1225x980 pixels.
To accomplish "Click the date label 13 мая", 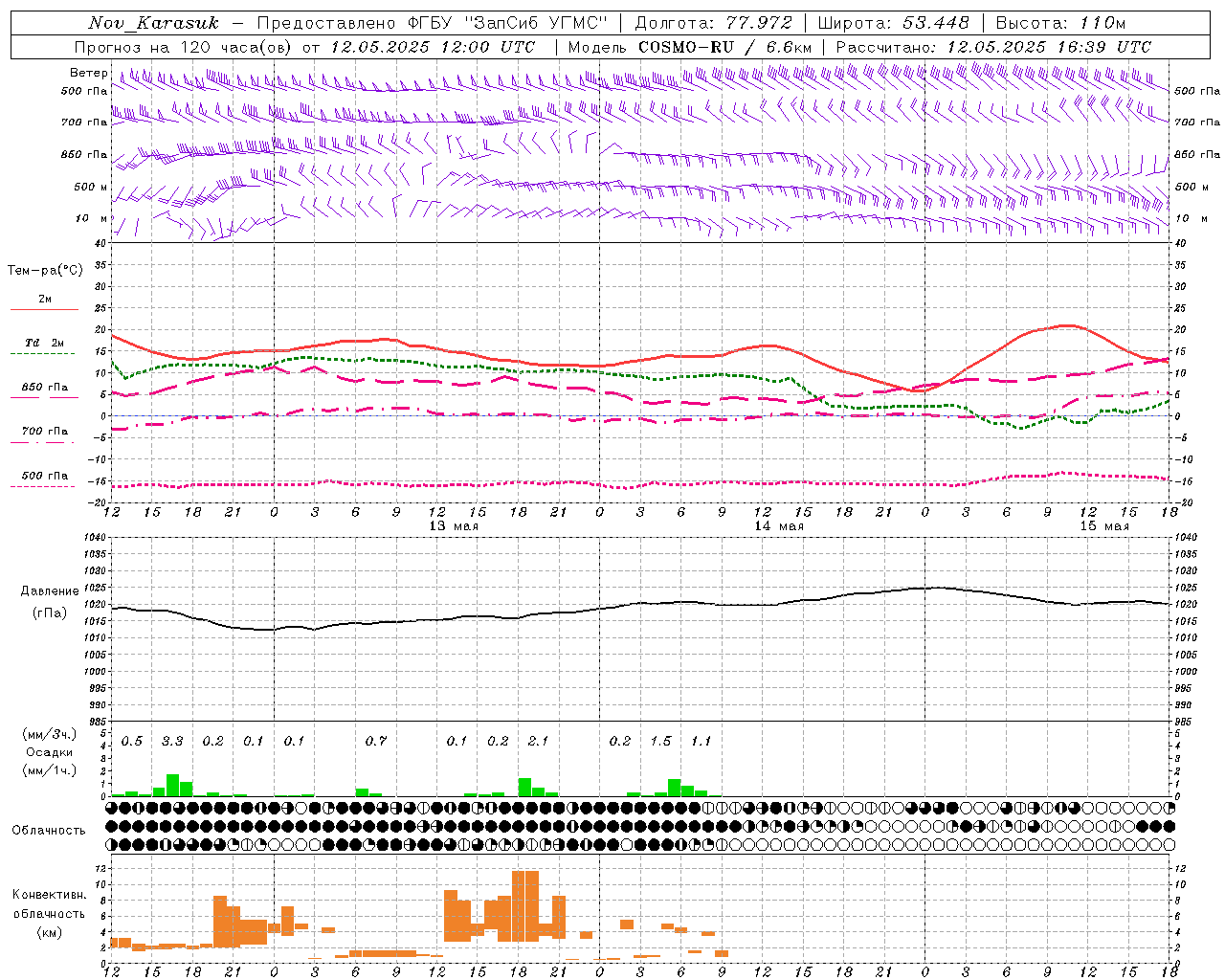I will pos(454,526).
